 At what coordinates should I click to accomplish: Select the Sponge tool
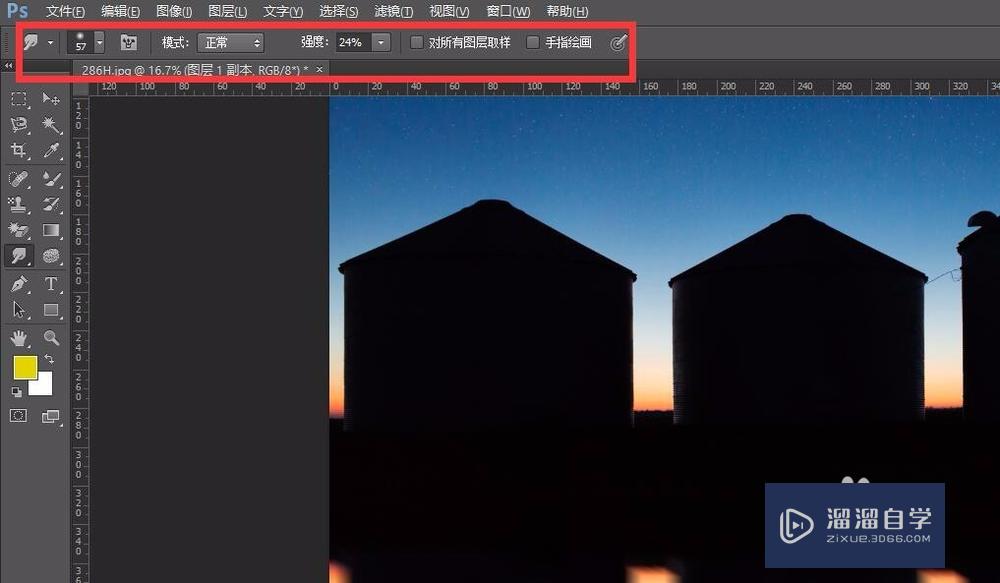coord(51,256)
